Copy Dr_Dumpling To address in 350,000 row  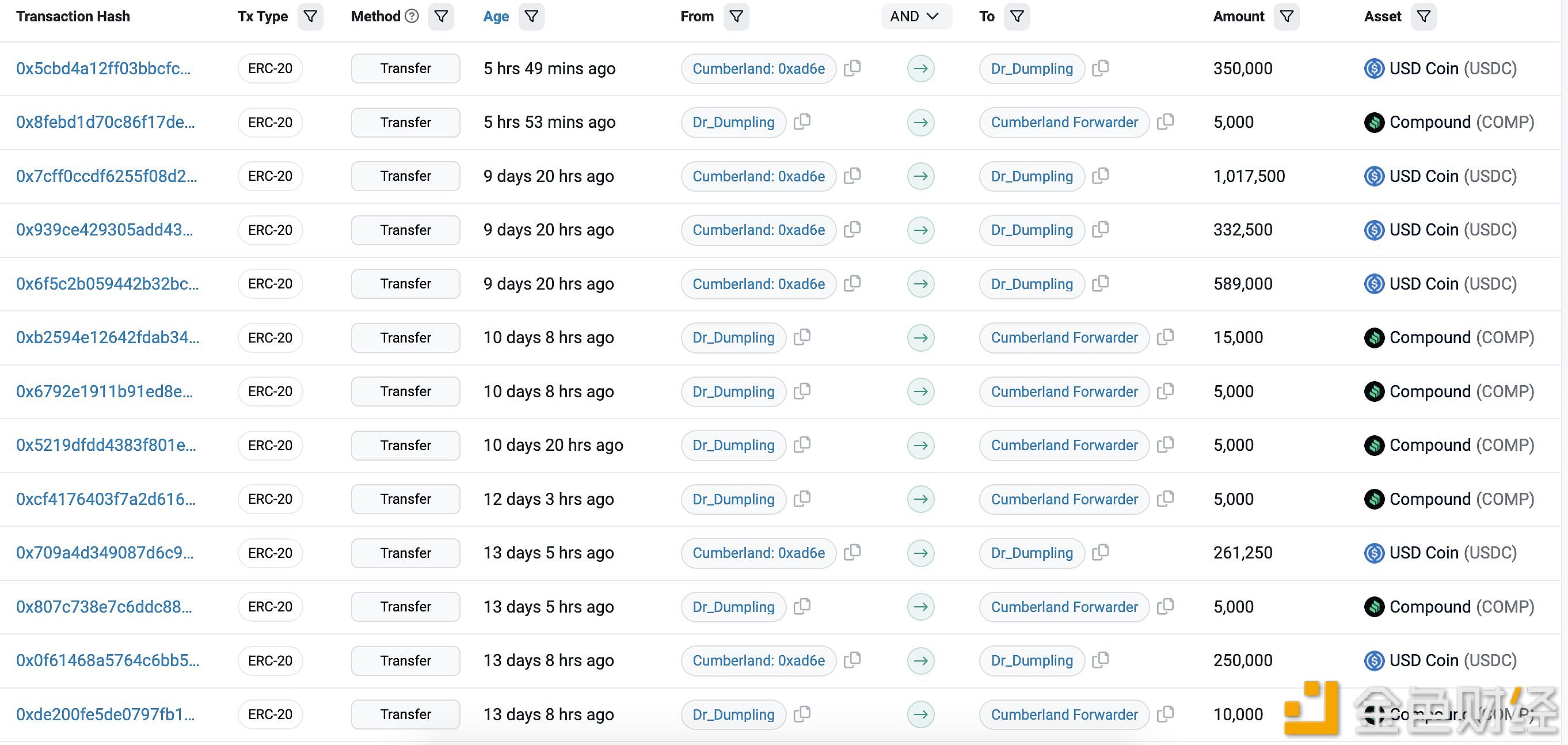1101,68
